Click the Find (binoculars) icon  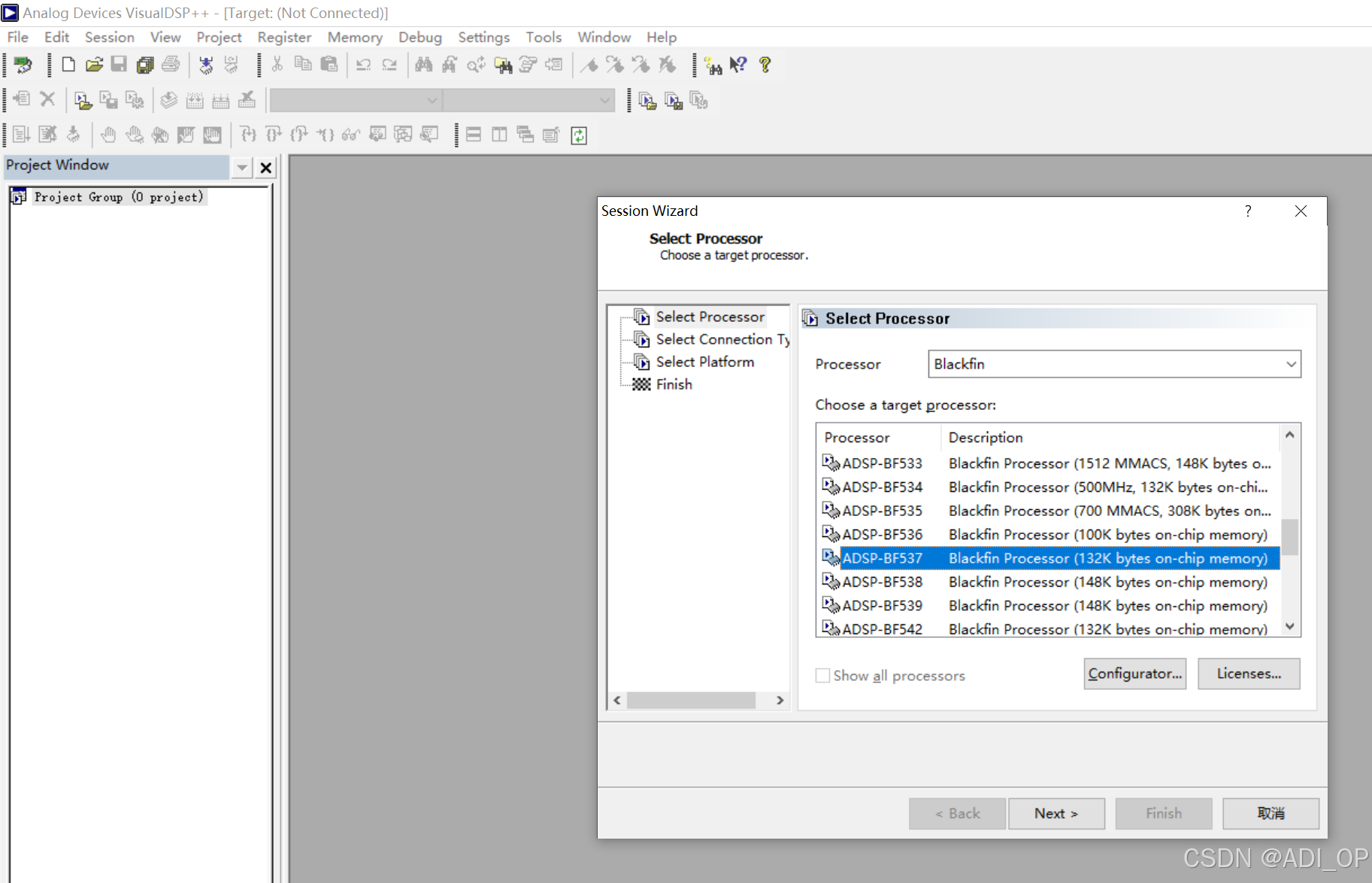point(424,65)
